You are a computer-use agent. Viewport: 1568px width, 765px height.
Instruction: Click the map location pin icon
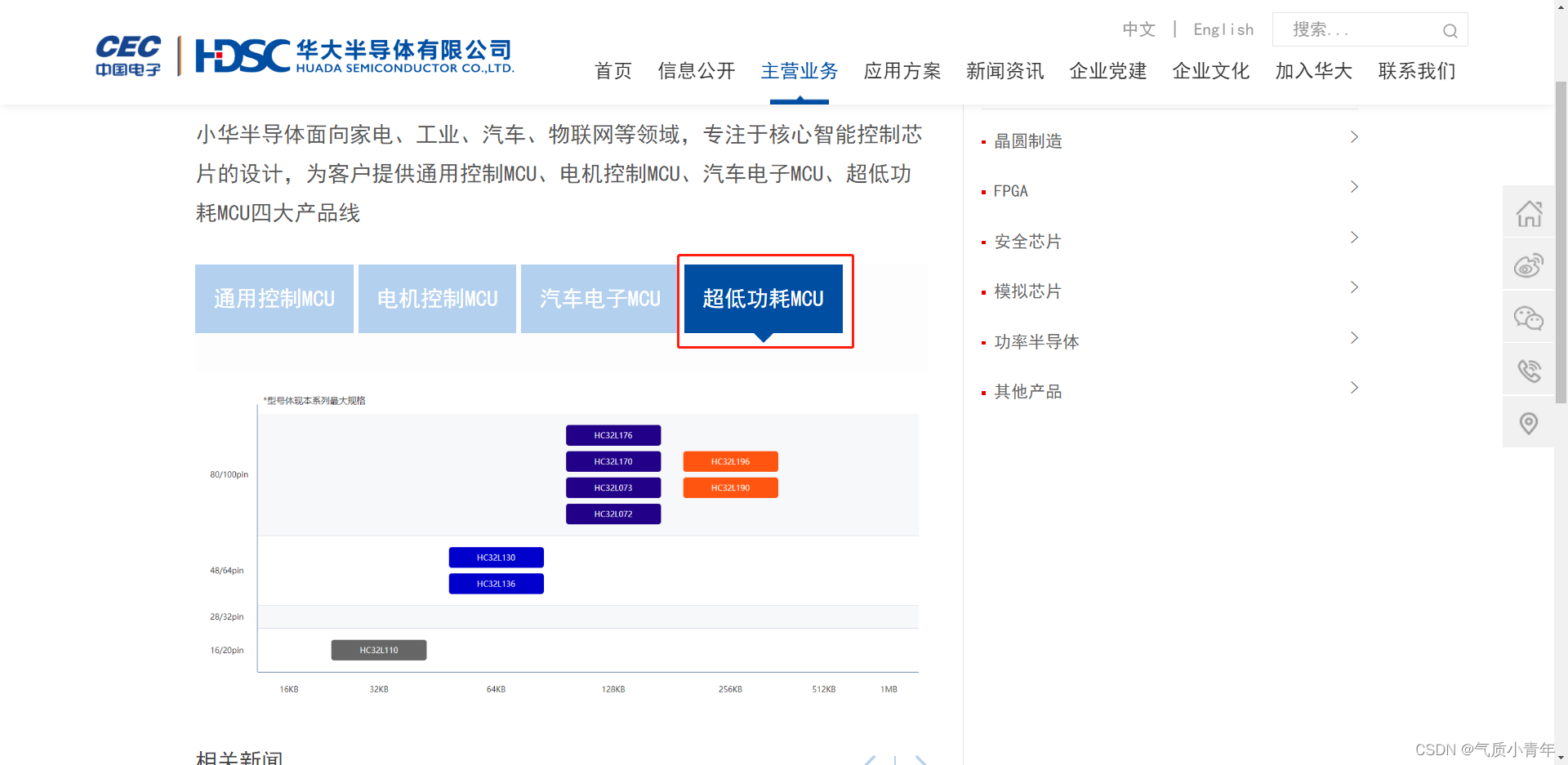1529,423
